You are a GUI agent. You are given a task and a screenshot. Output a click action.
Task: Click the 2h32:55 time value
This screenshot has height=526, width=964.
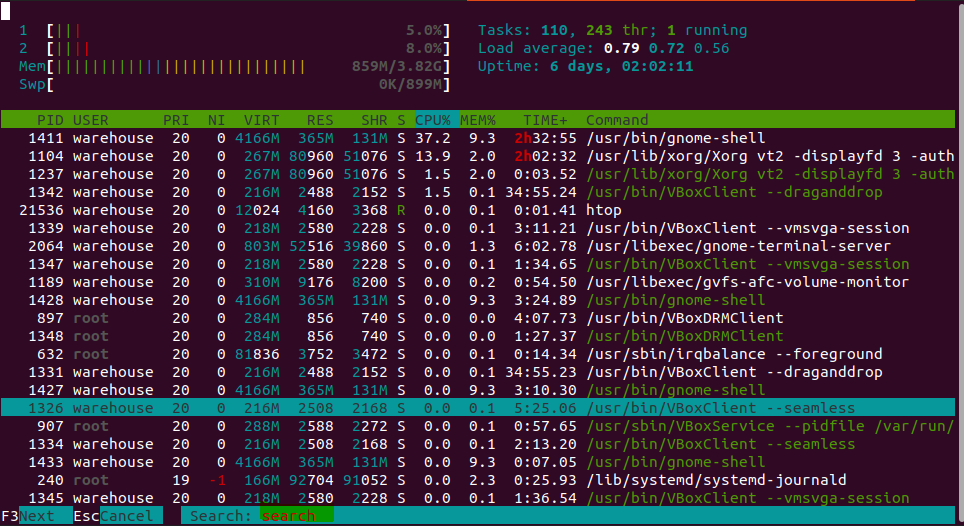pos(546,138)
